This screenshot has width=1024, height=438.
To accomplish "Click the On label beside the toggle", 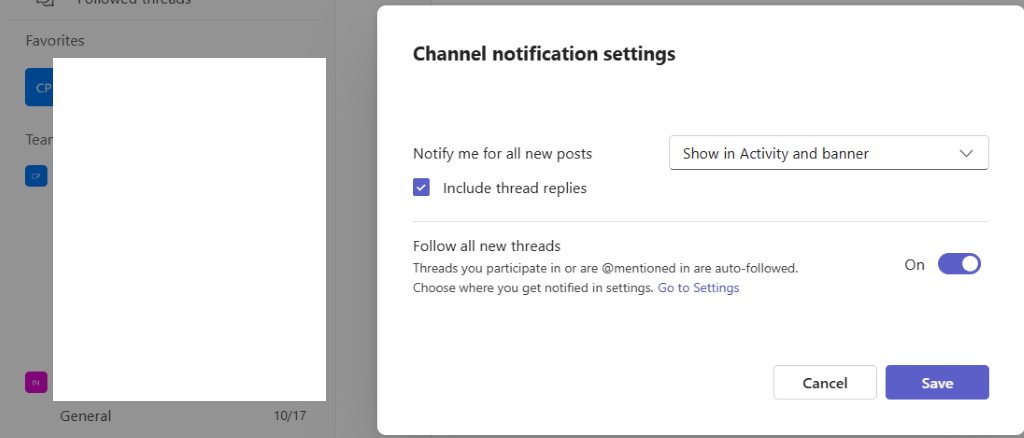I will pos(914,265).
